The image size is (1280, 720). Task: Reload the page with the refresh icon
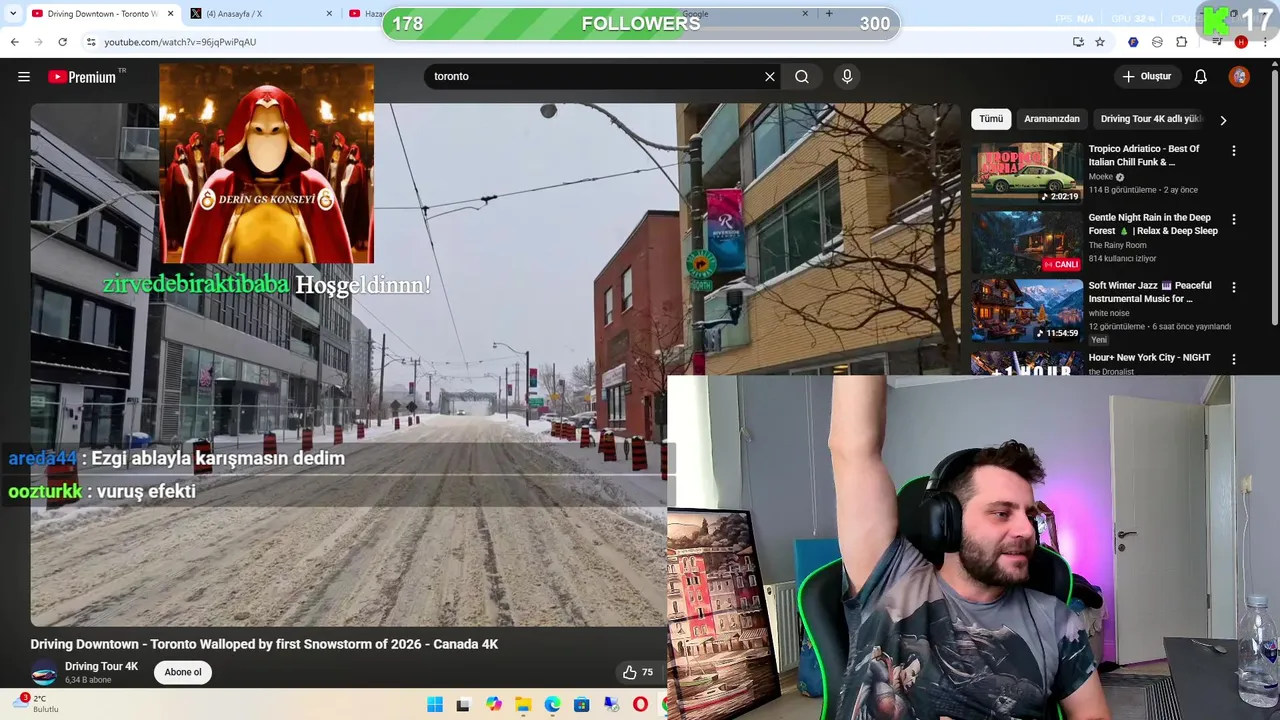[62, 42]
